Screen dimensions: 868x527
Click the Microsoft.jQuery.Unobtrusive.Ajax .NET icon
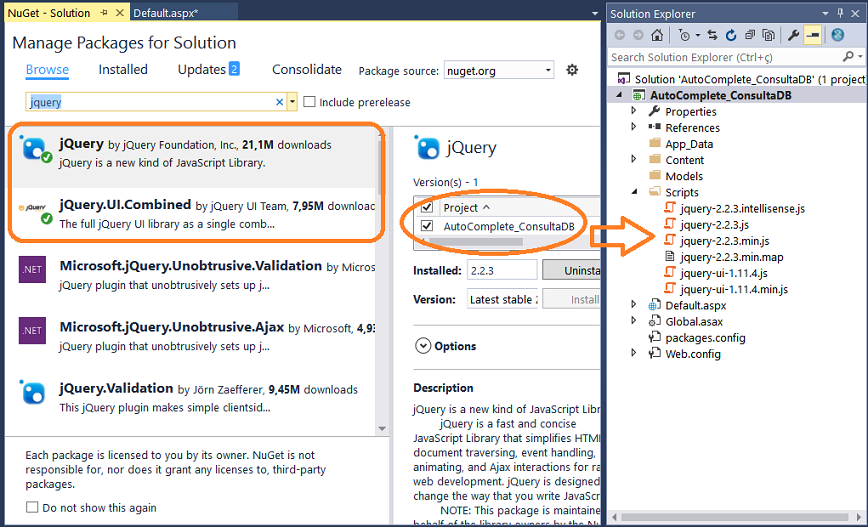tap(32, 330)
